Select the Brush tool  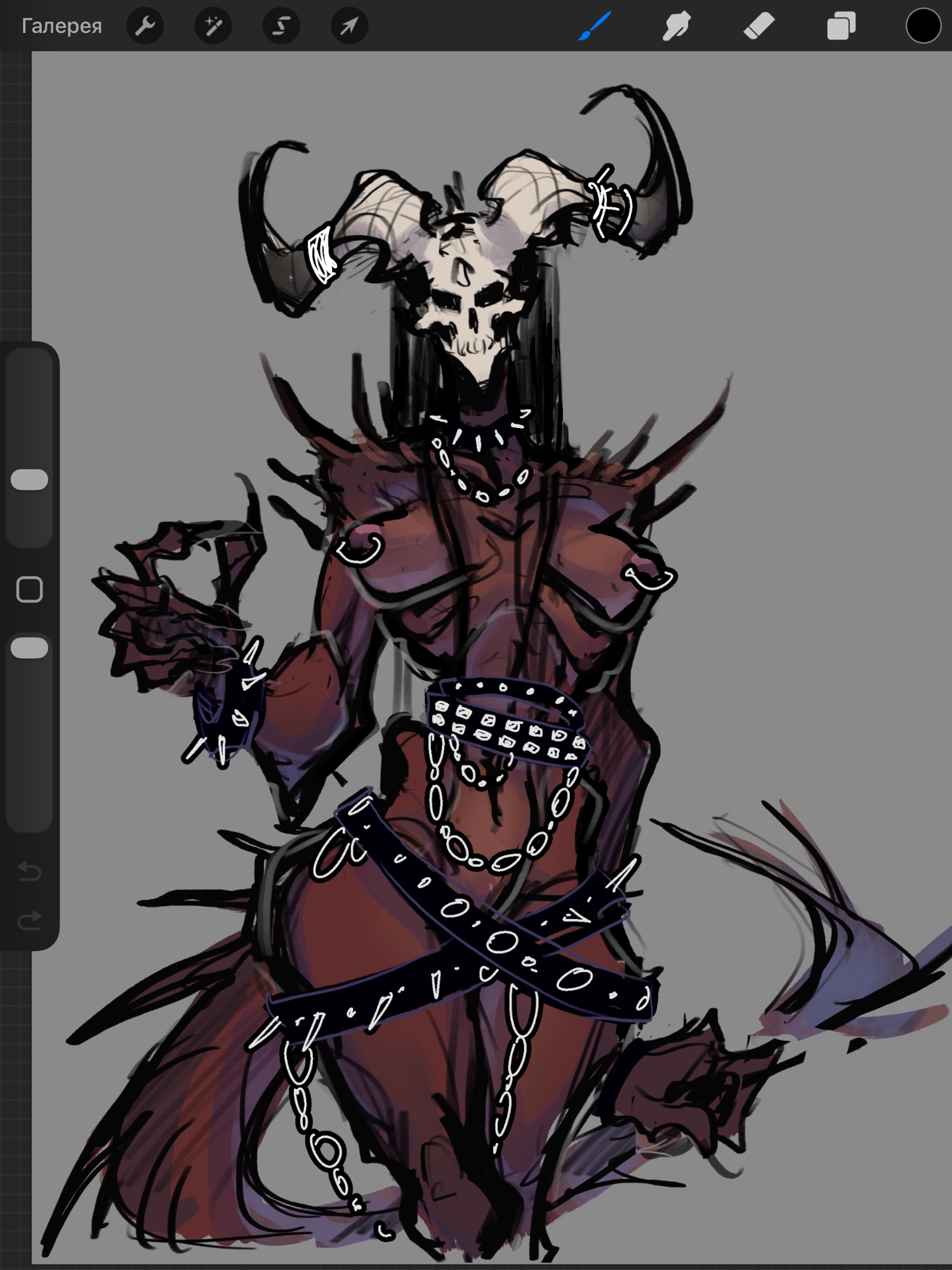tap(595, 26)
